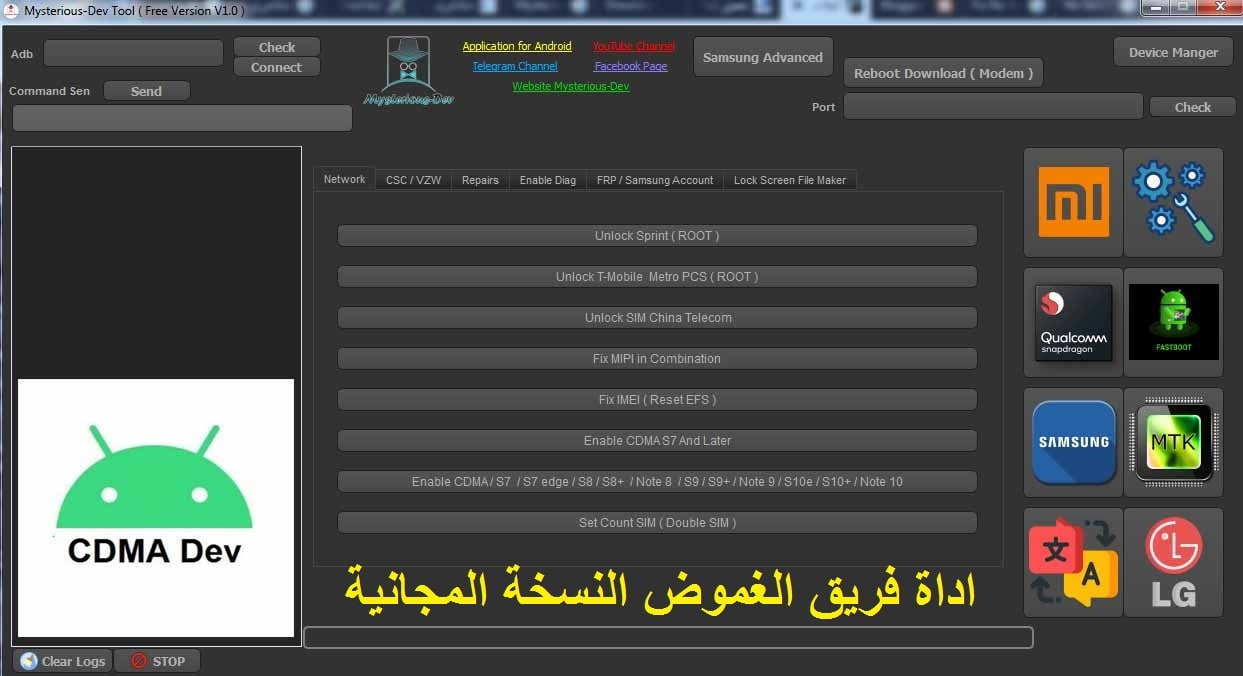
Task: Click Unlock Sprint ( ROOT ) button
Action: (x=657, y=236)
